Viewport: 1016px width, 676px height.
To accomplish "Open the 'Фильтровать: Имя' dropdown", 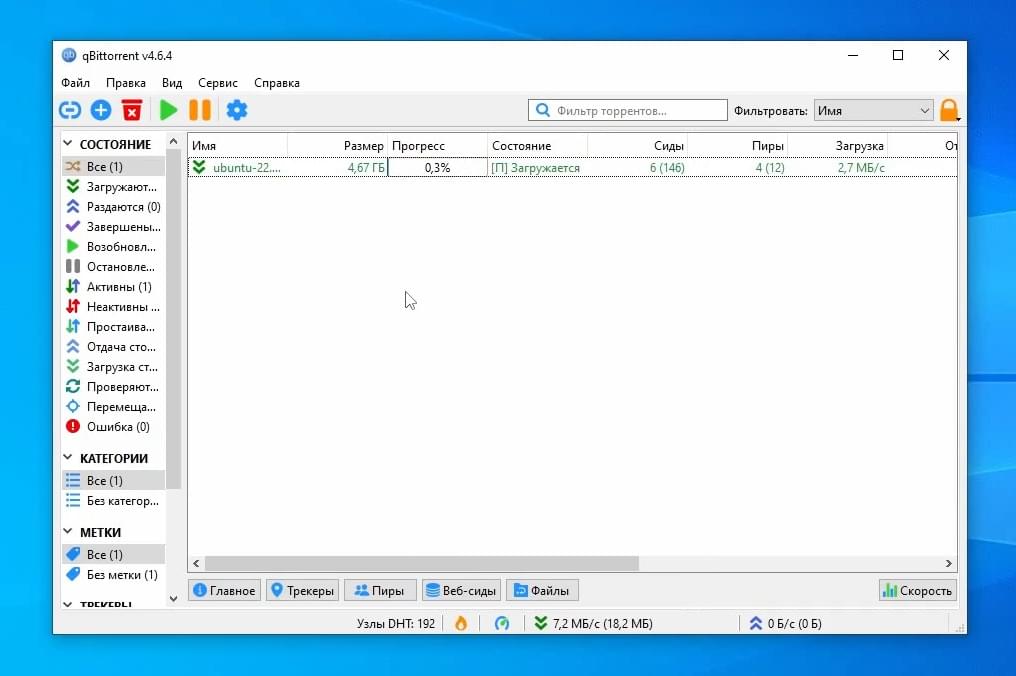I will coord(873,111).
